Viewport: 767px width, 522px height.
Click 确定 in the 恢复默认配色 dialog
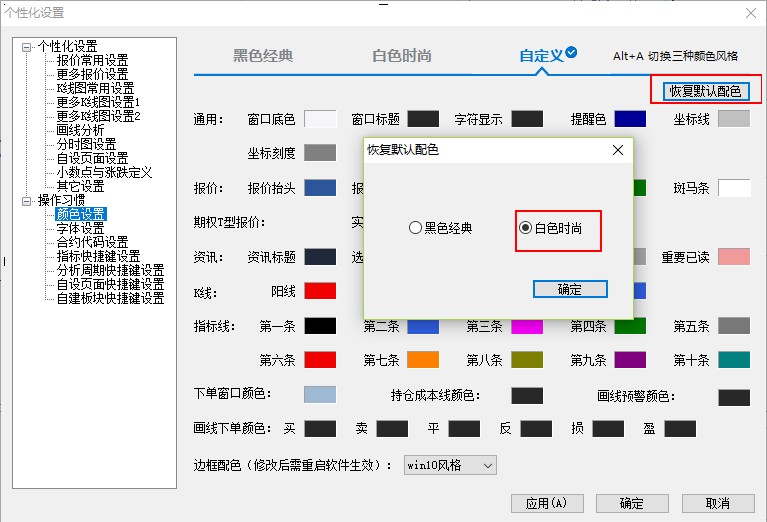(569, 289)
